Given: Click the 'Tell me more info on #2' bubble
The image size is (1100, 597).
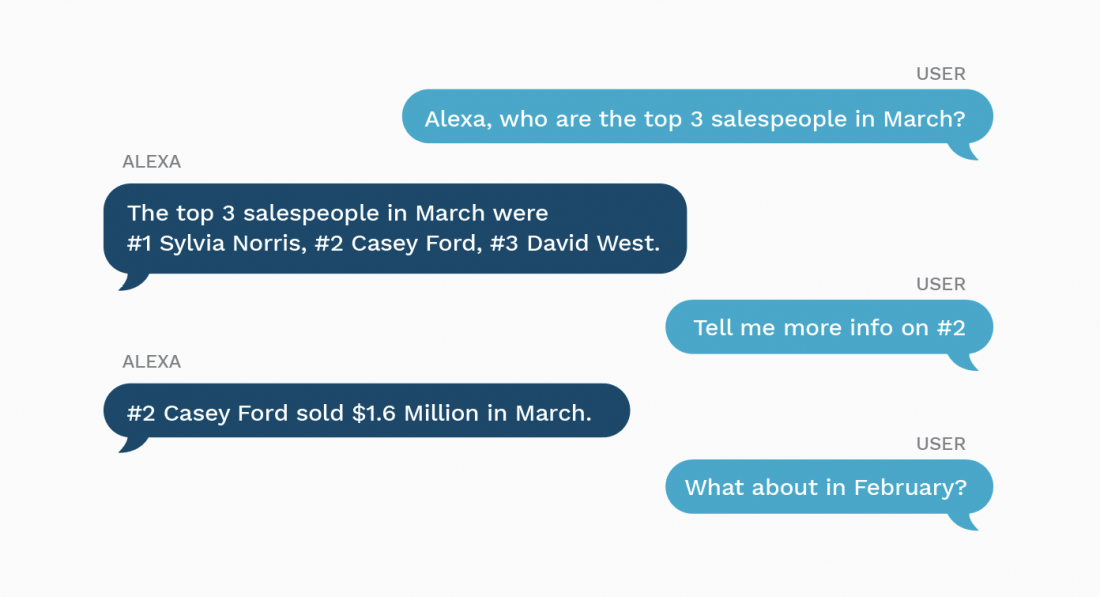Looking at the screenshot, I should click(x=829, y=327).
